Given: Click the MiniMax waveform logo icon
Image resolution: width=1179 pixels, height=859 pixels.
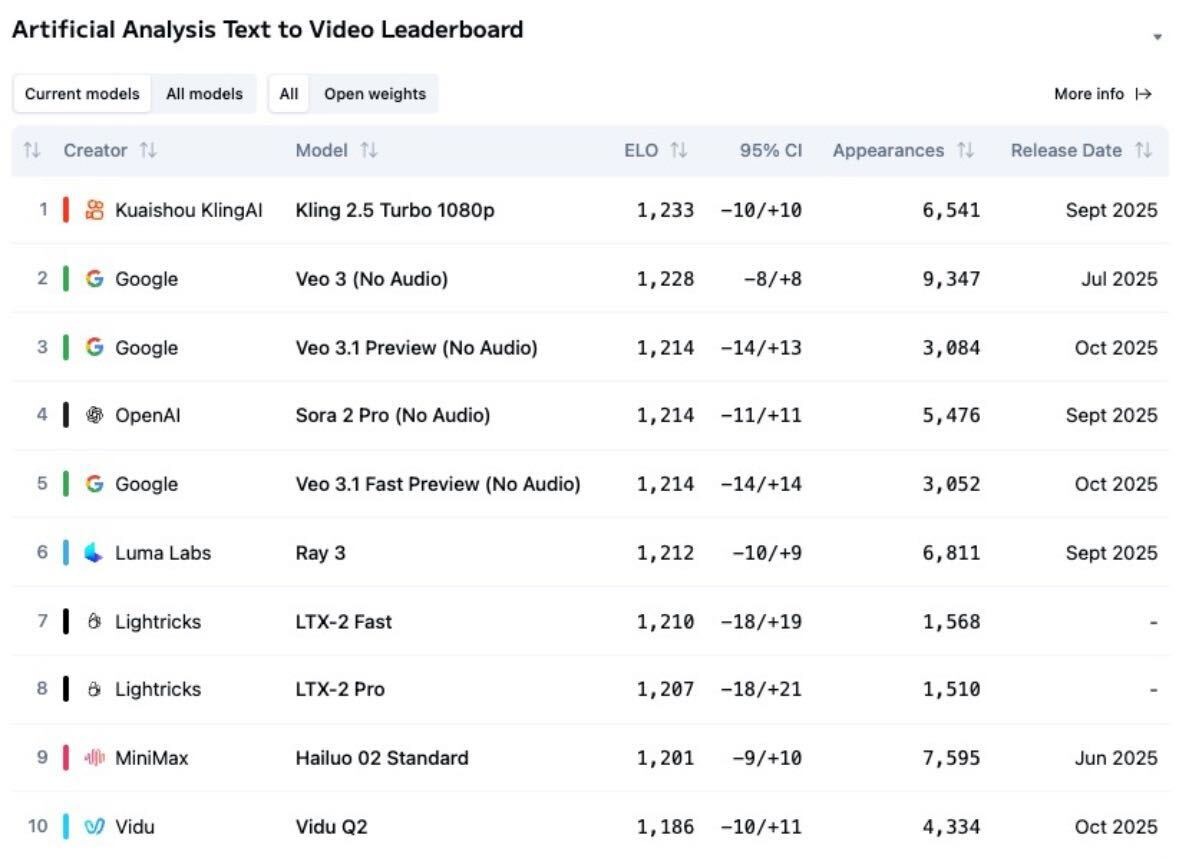Looking at the screenshot, I should (x=95, y=757).
